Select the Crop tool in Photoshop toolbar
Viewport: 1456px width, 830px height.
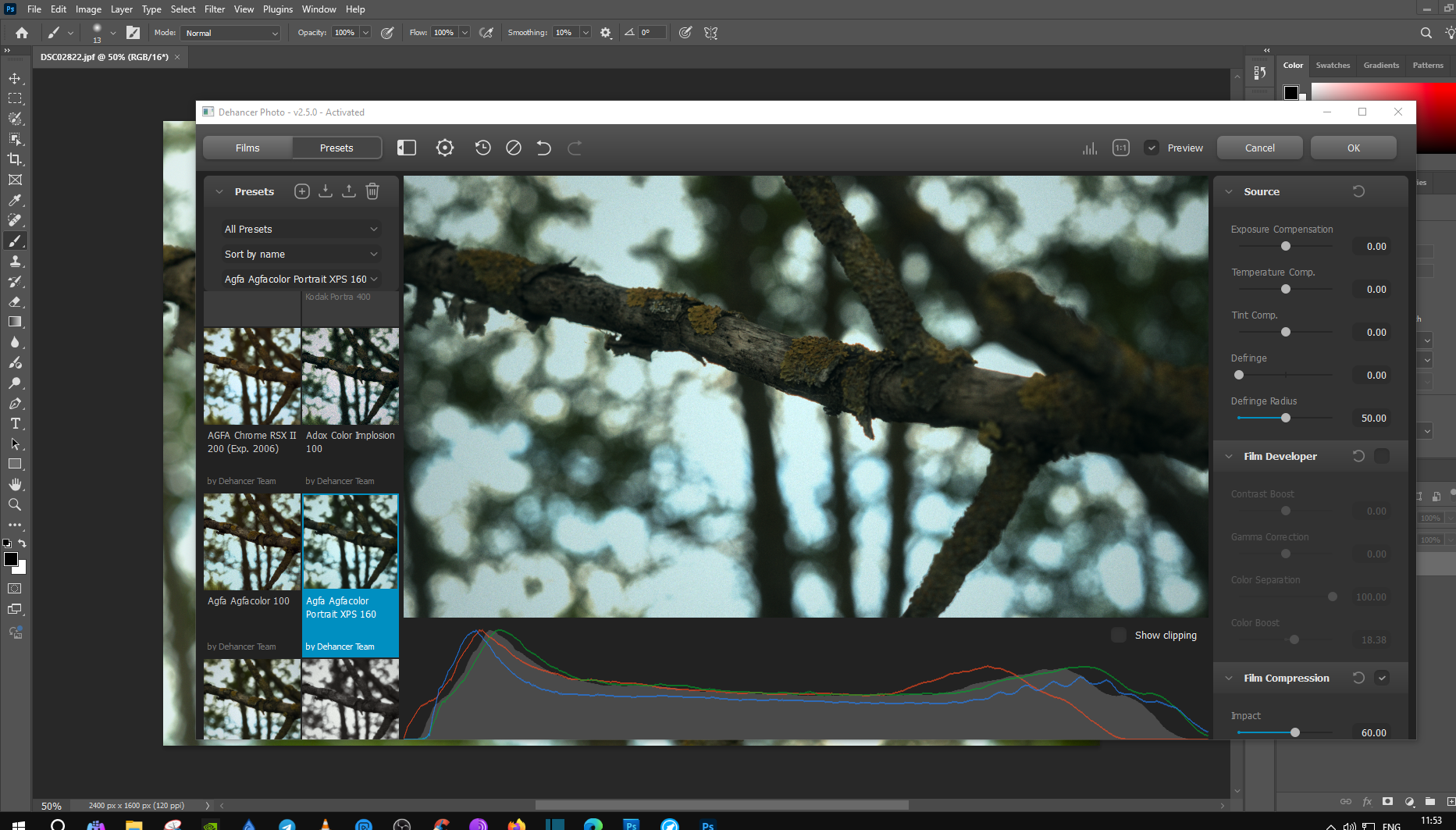click(x=15, y=159)
